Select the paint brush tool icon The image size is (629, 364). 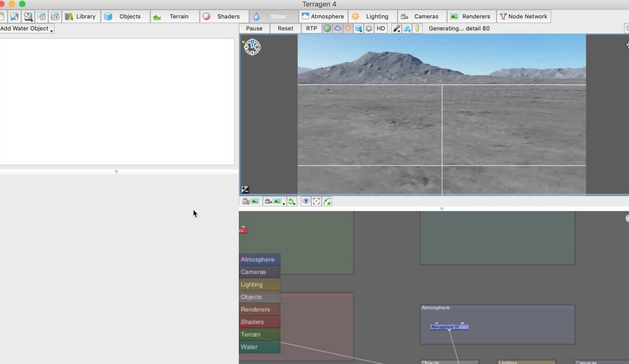pyautogui.click(x=396, y=28)
